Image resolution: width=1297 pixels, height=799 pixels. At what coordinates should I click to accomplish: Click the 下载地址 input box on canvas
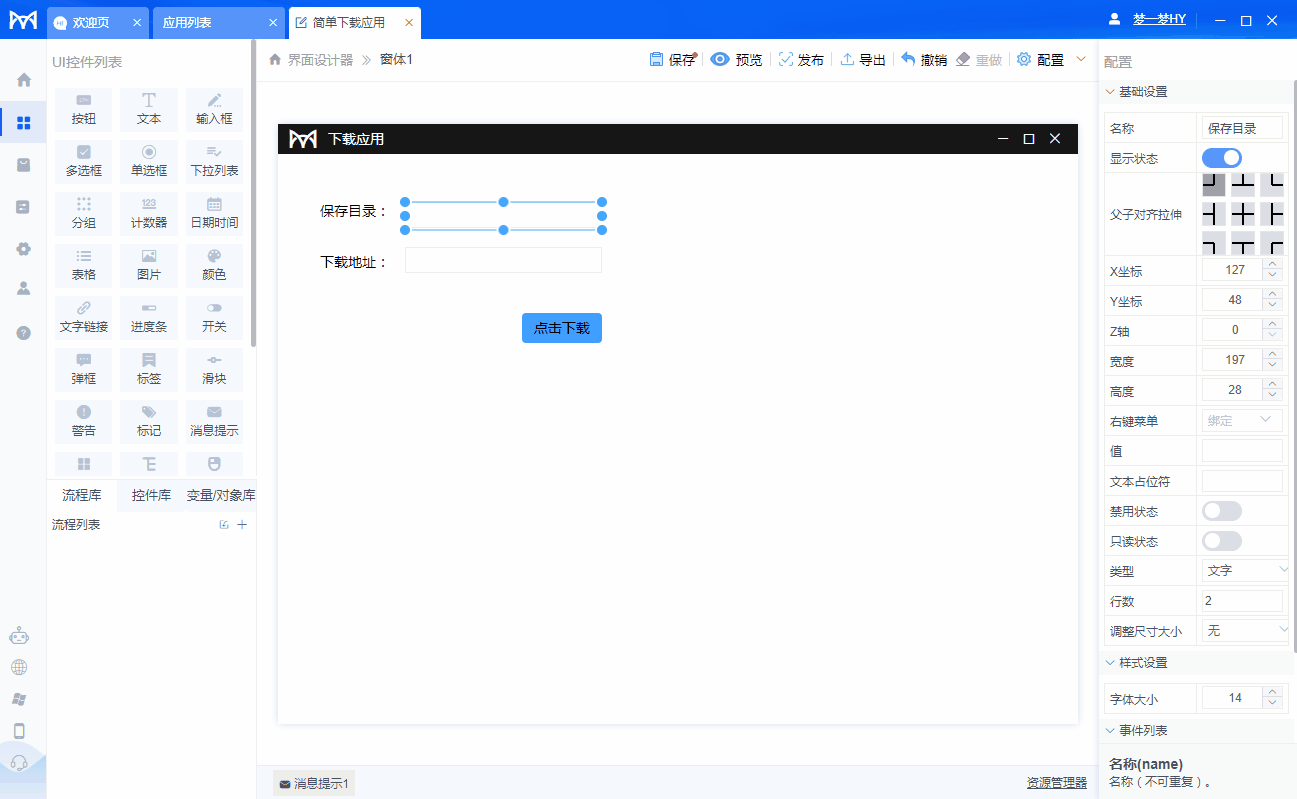click(503, 260)
